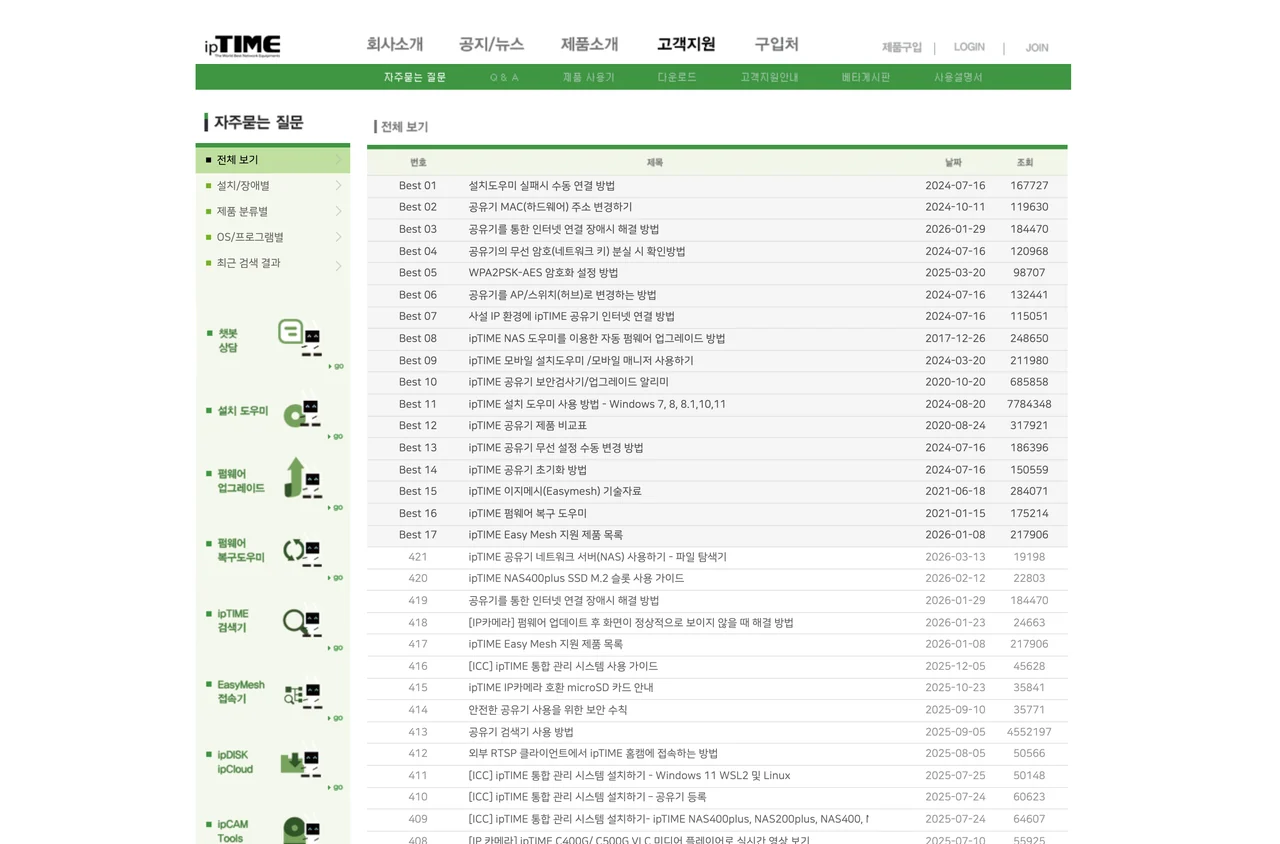Image resolution: width=1280 pixels, height=844 pixels.
Task: Click the go arrow under EasyMesh 접속기
Action: pos(336,718)
